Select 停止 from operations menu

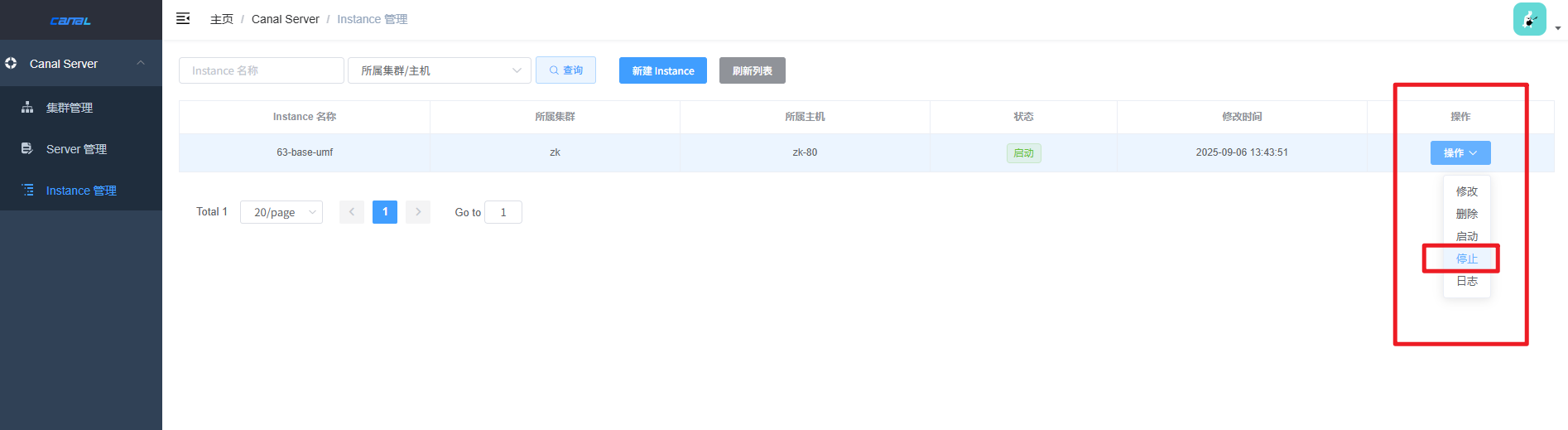(1467, 258)
